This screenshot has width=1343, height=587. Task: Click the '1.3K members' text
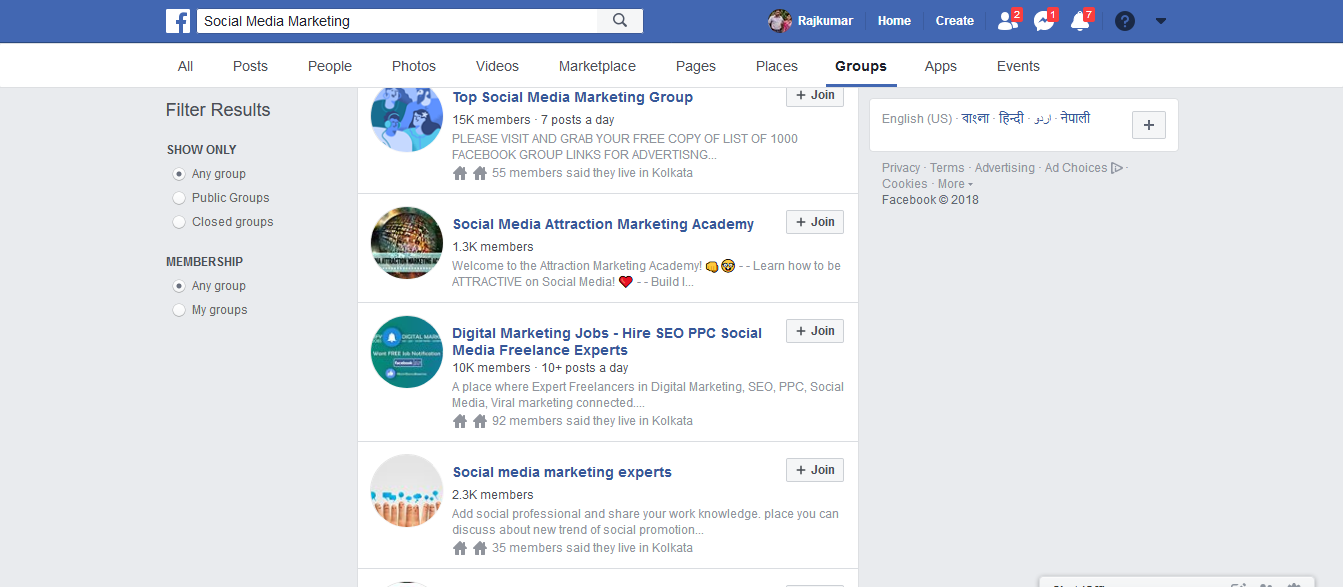(493, 247)
